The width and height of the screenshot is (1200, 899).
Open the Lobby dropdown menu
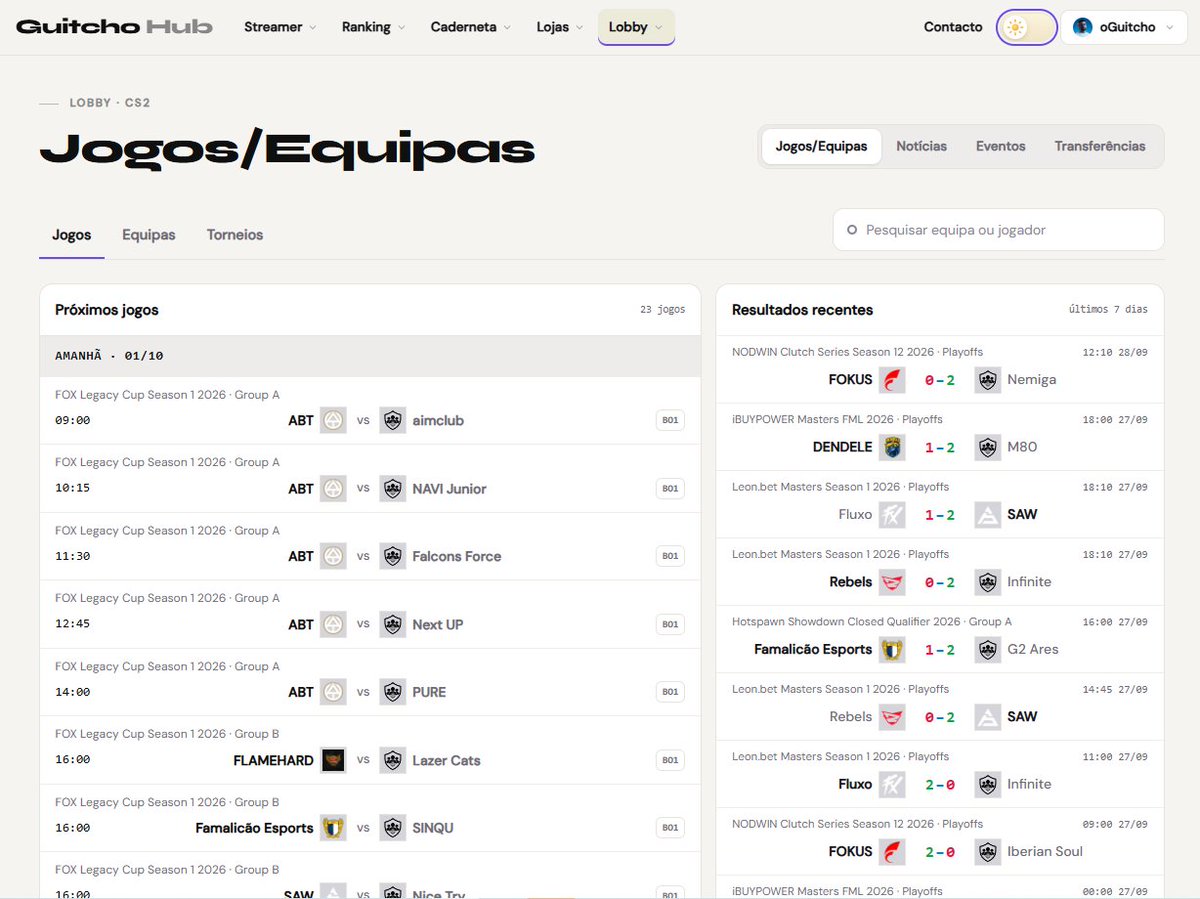(x=636, y=27)
